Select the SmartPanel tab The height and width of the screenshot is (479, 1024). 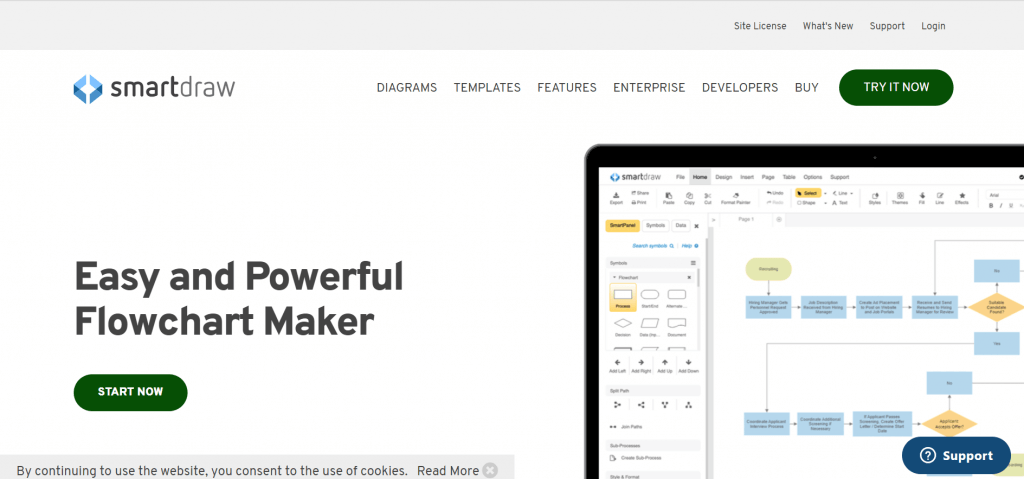[622, 225]
